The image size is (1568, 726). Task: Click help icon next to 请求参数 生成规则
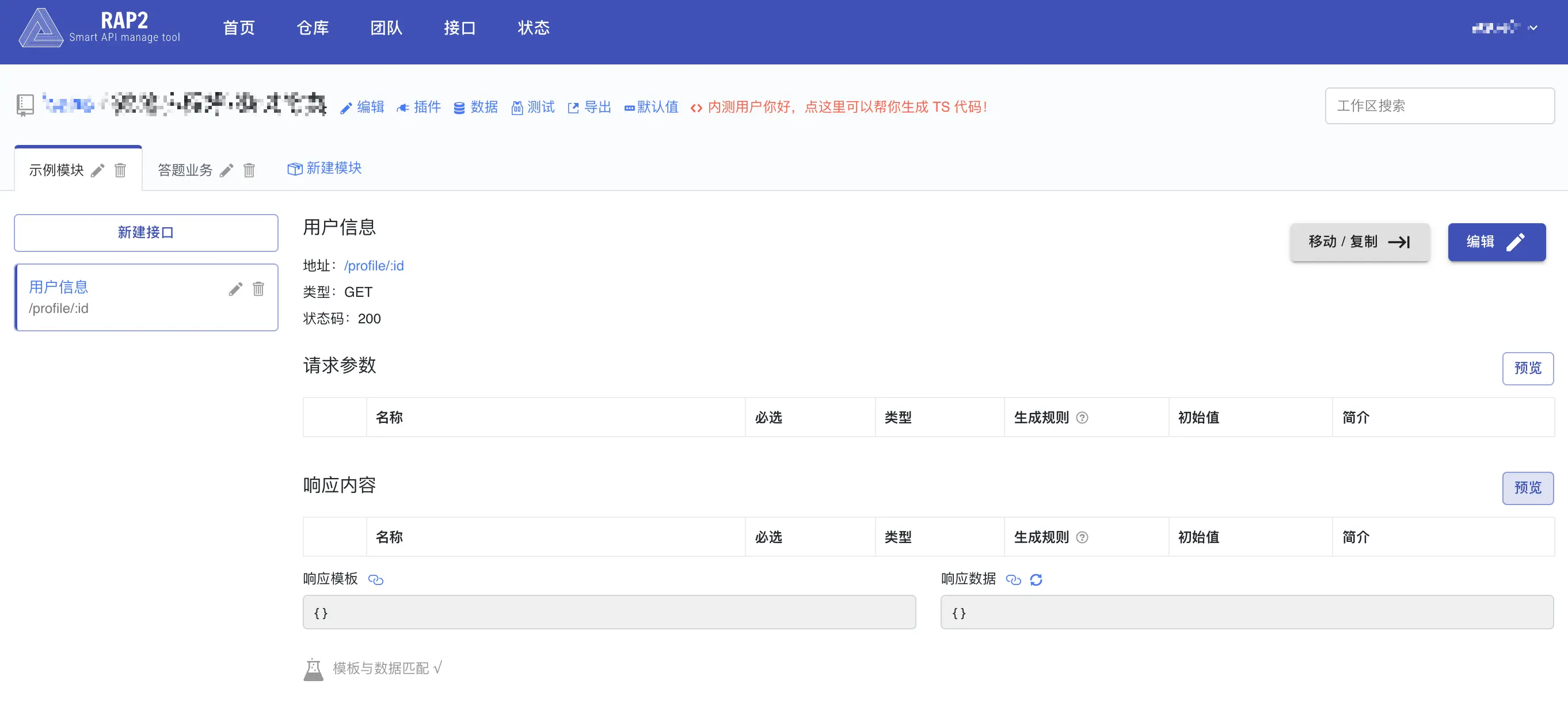tap(1082, 418)
